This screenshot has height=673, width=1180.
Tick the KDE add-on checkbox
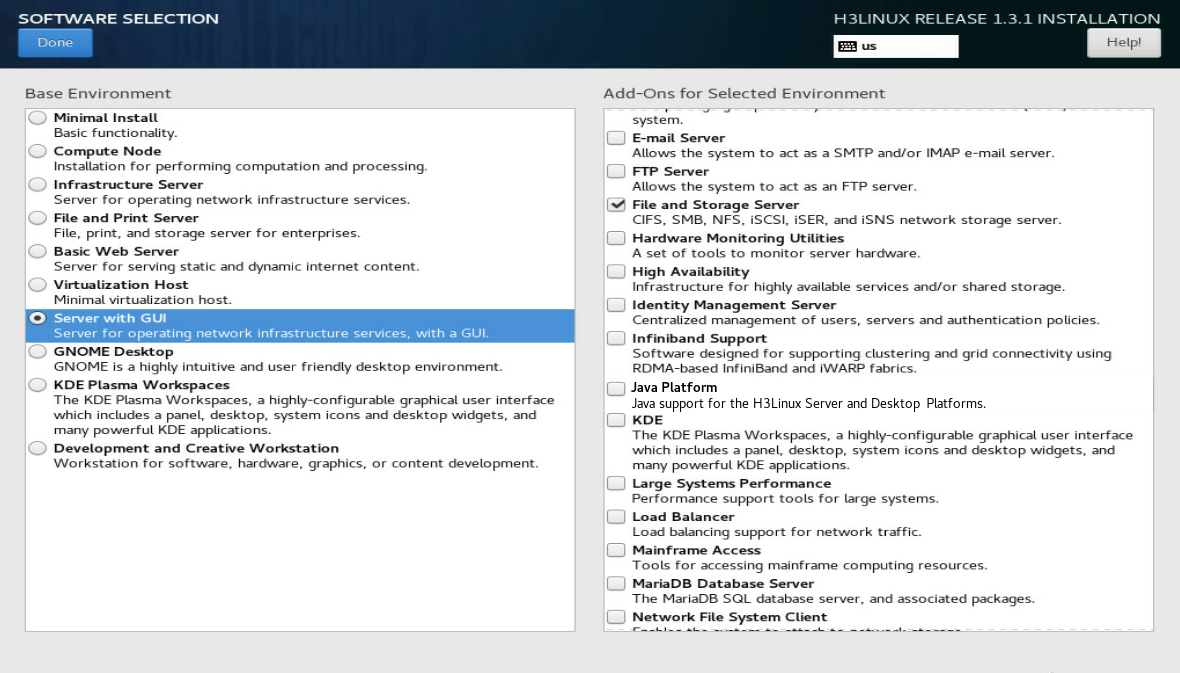pos(616,420)
